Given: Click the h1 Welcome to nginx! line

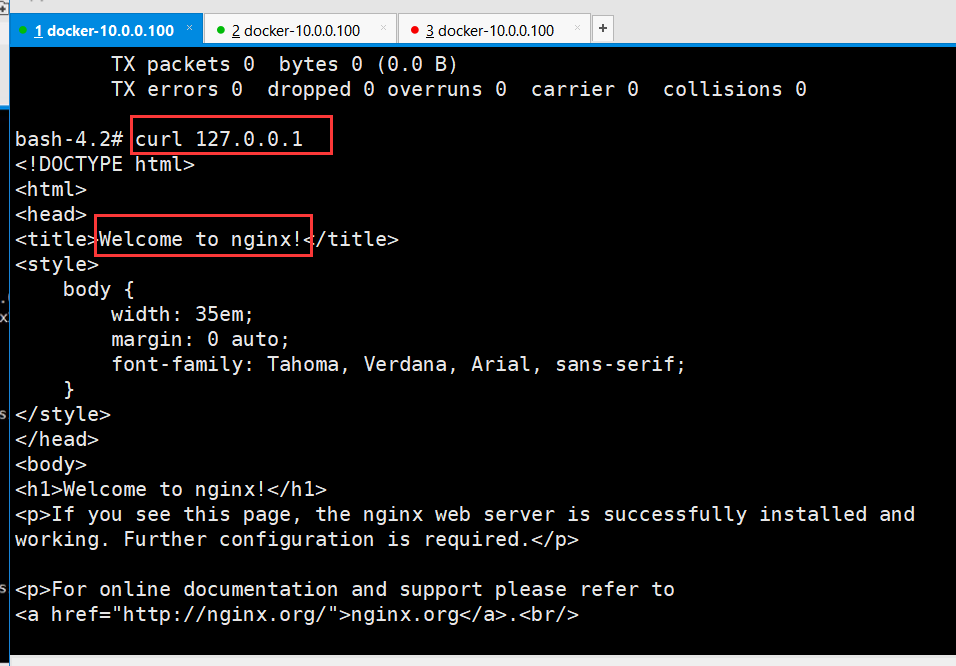Looking at the screenshot, I should click(170, 489).
